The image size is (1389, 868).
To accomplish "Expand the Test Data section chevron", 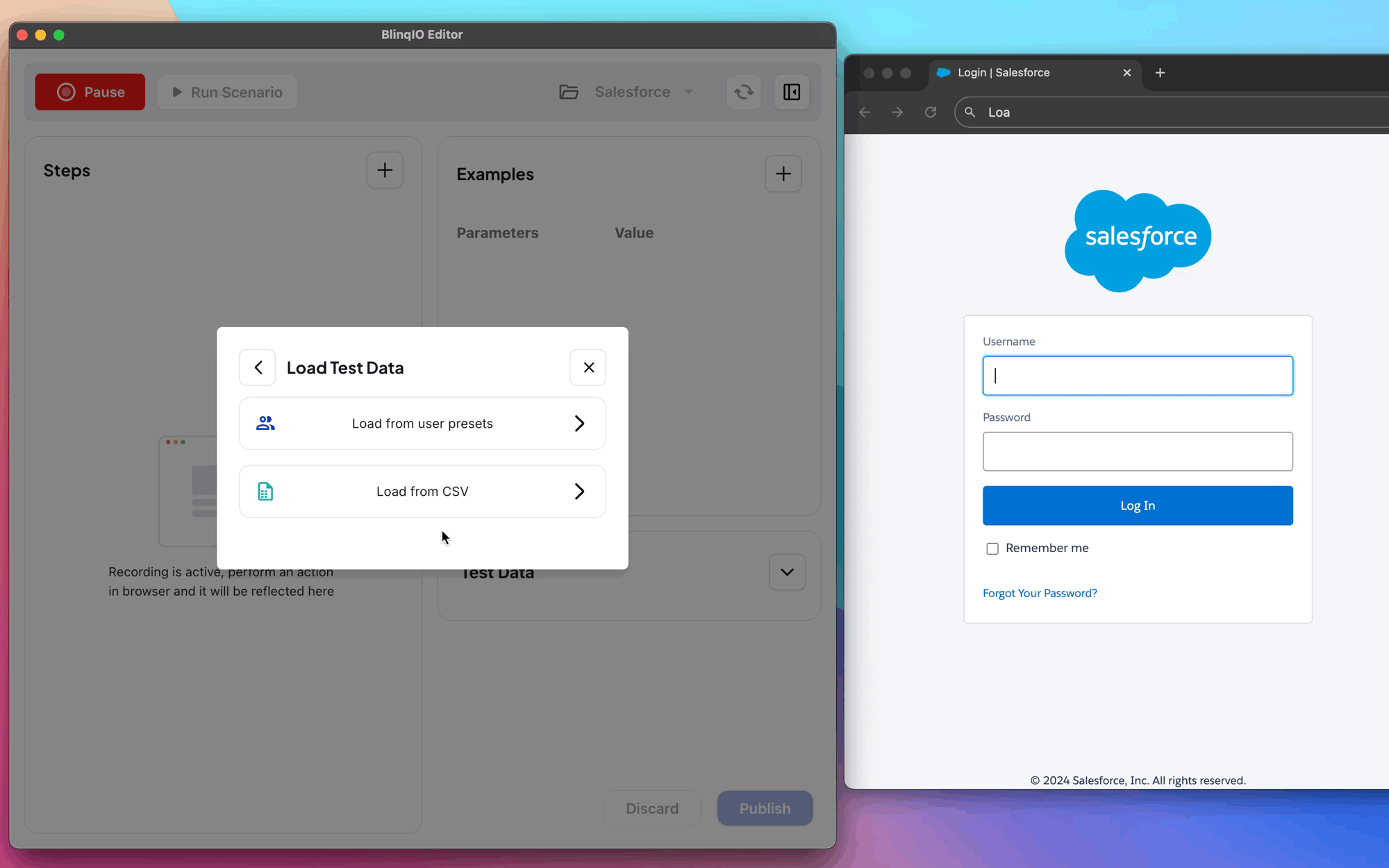I will [x=787, y=572].
